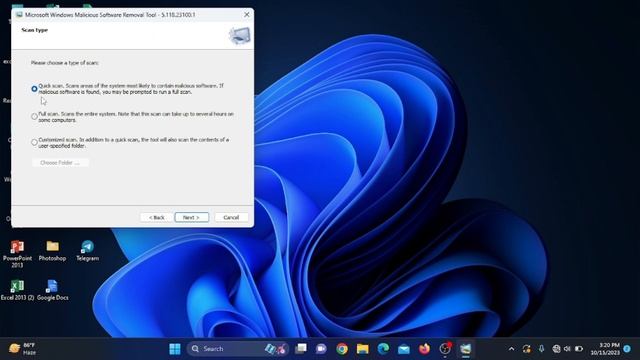
Task: Close the Removal Tool dialog window
Action: click(x=247, y=15)
